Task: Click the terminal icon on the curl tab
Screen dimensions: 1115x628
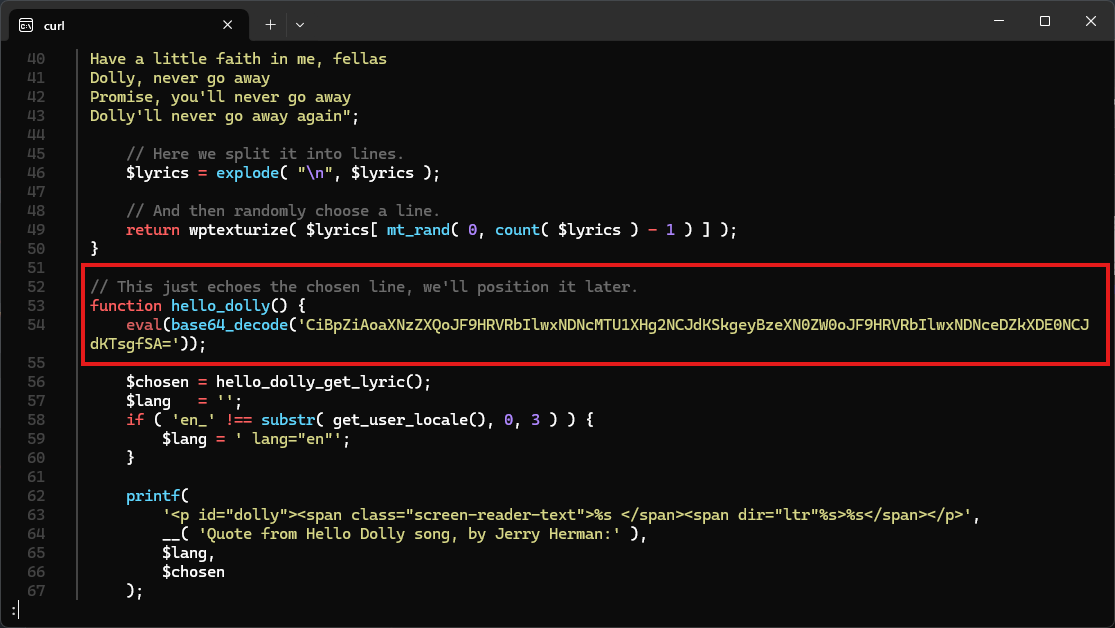Action: click(26, 25)
